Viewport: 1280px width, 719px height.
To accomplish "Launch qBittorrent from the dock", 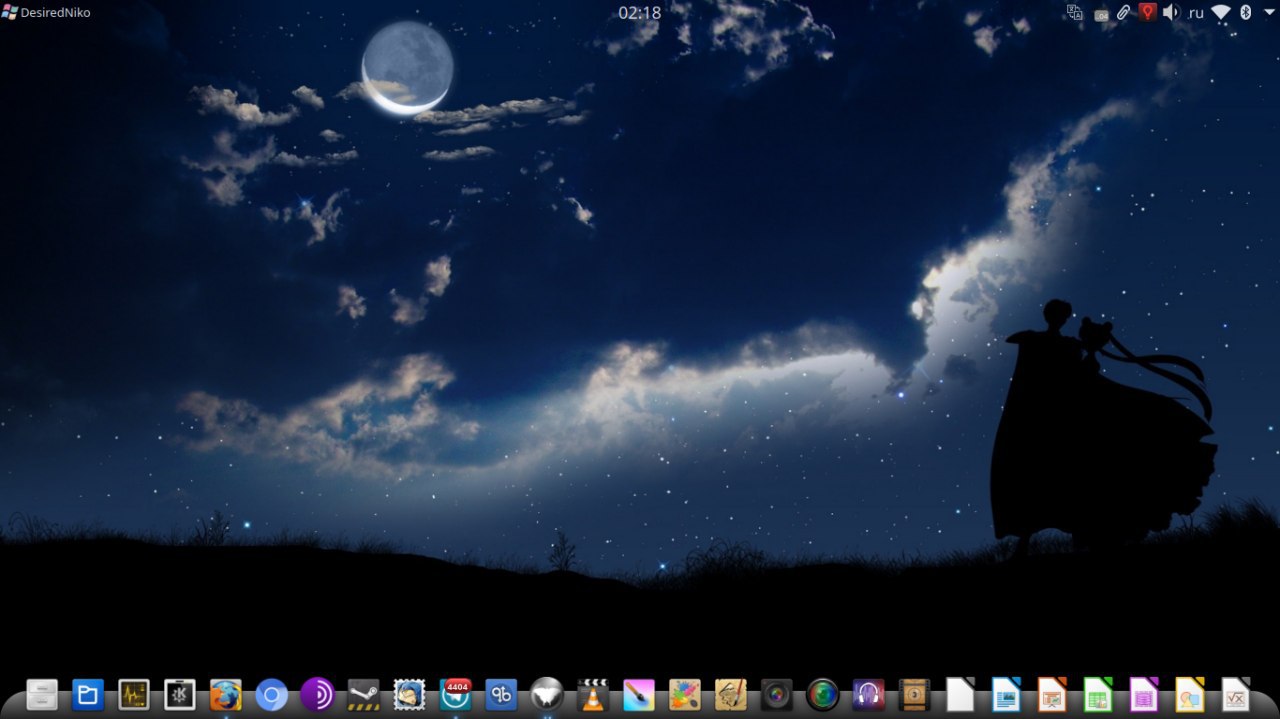I will (x=501, y=694).
